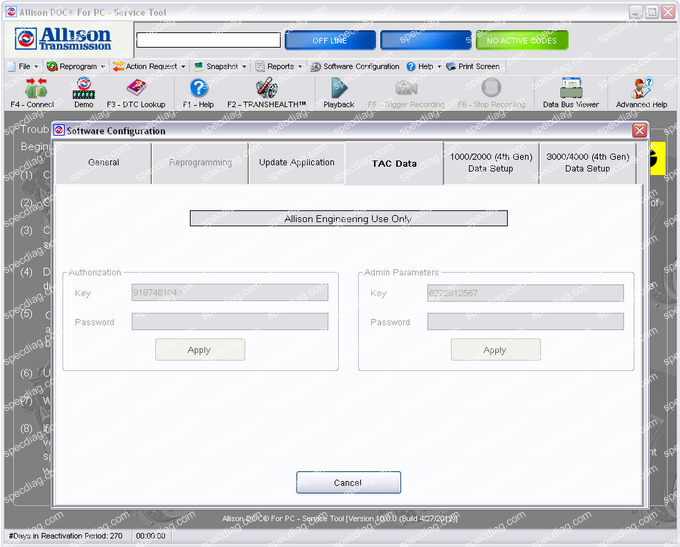
Task: Open the Action Request dropdown
Action: tap(150, 66)
